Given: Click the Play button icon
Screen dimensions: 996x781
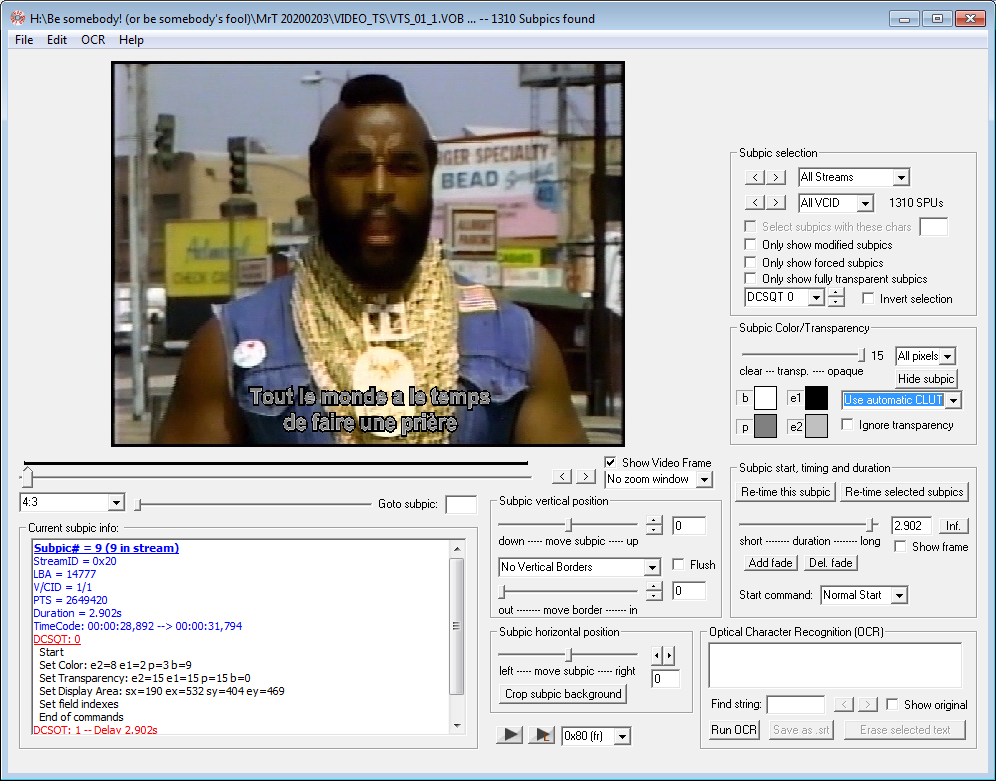Looking at the screenshot, I should point(509,735).
